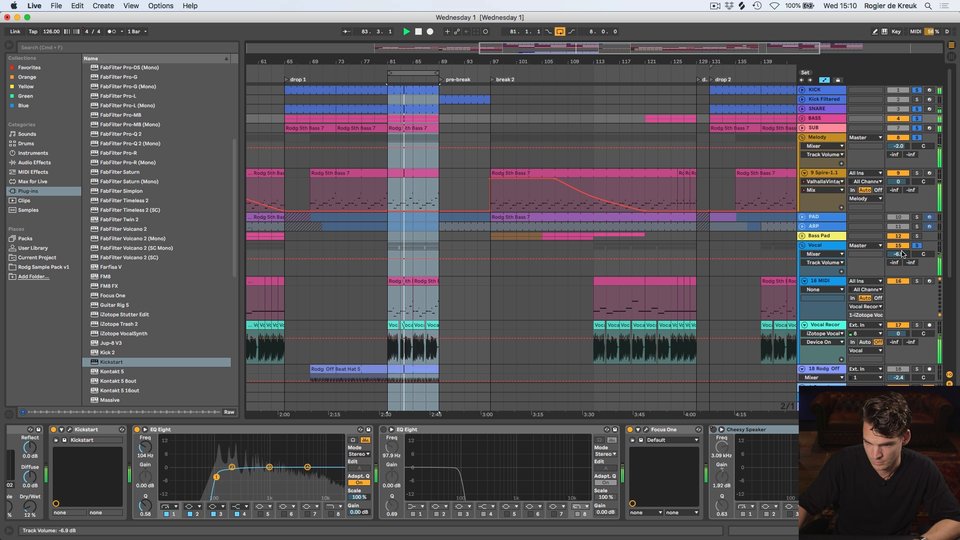The height and width of the screenshot is (540, 960).
Task: Enable Key map mode switch
Action: point(896,31)
